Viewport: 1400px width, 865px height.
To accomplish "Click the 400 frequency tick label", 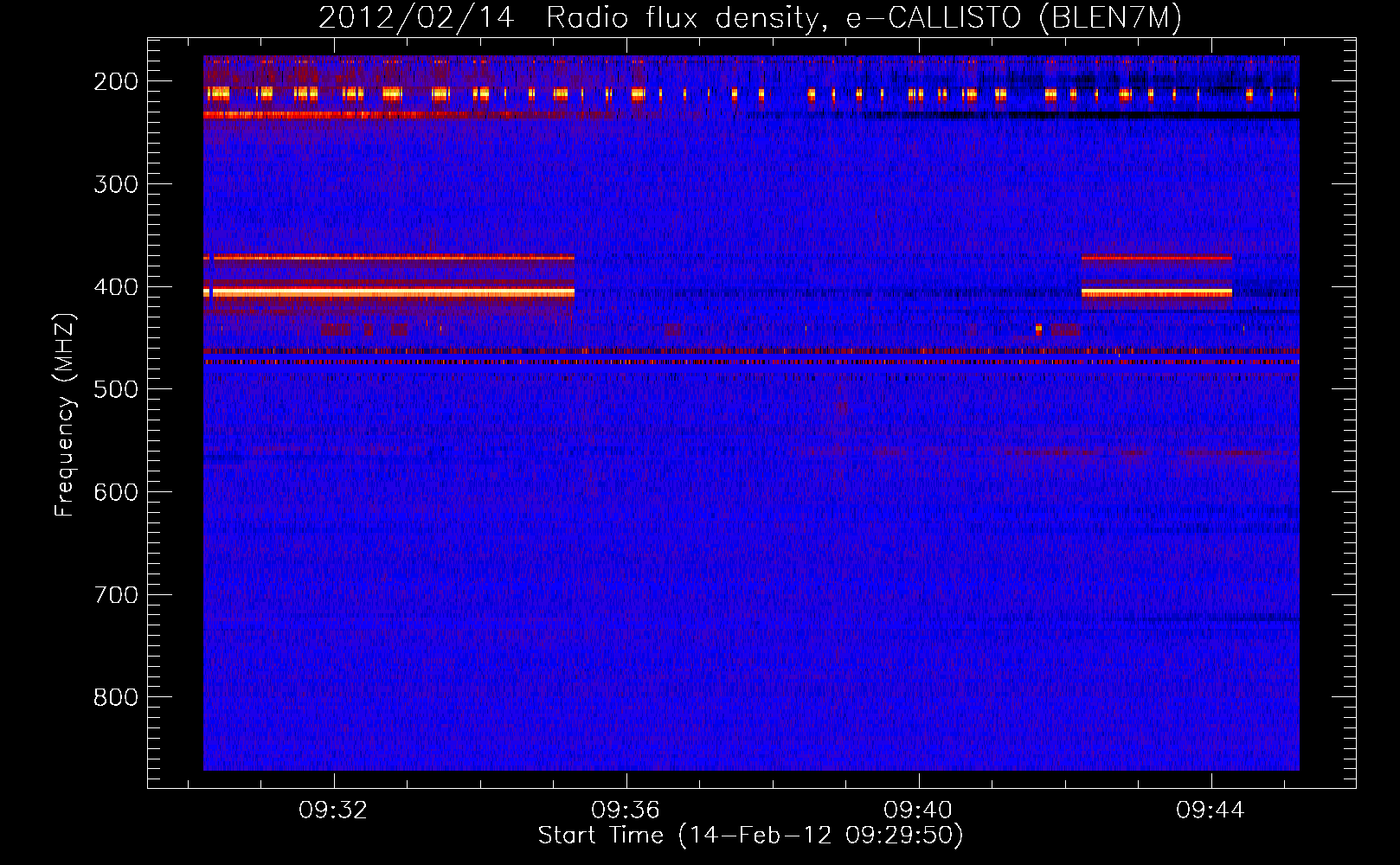I will click(116, 287).
